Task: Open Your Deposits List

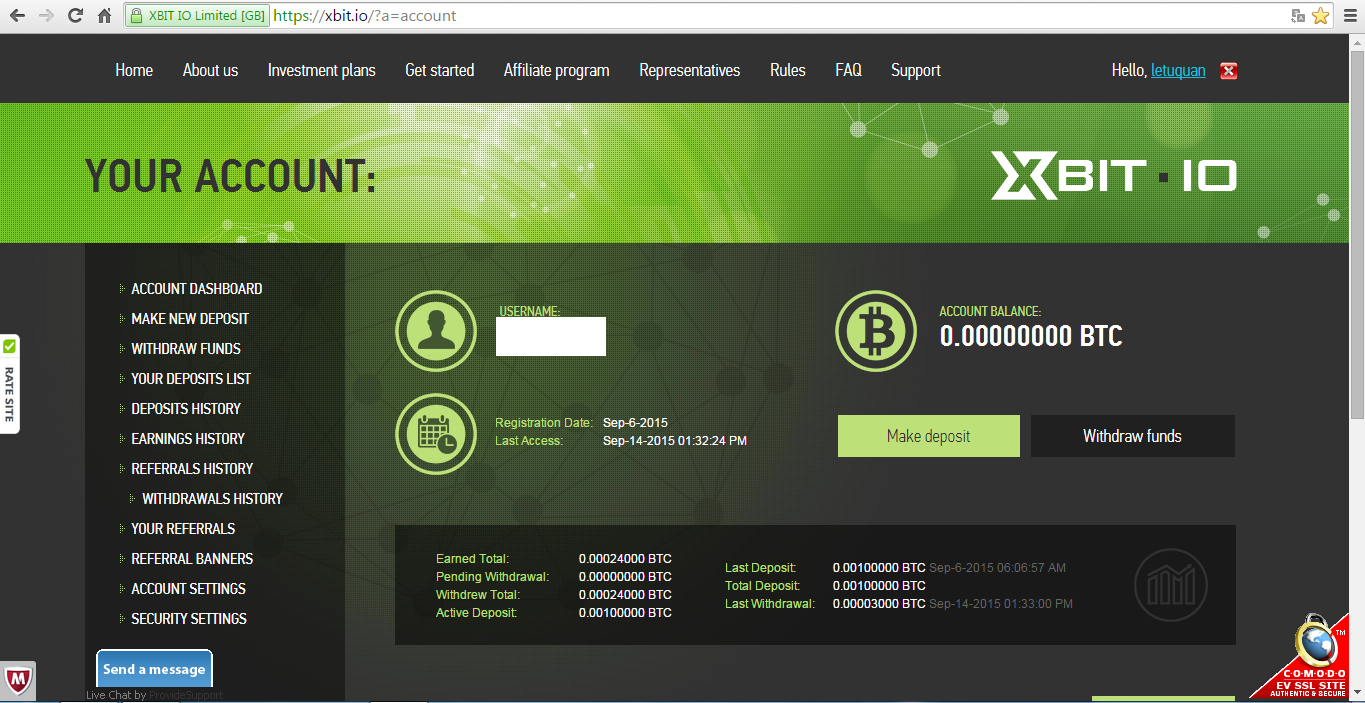Action: point(191,379)
